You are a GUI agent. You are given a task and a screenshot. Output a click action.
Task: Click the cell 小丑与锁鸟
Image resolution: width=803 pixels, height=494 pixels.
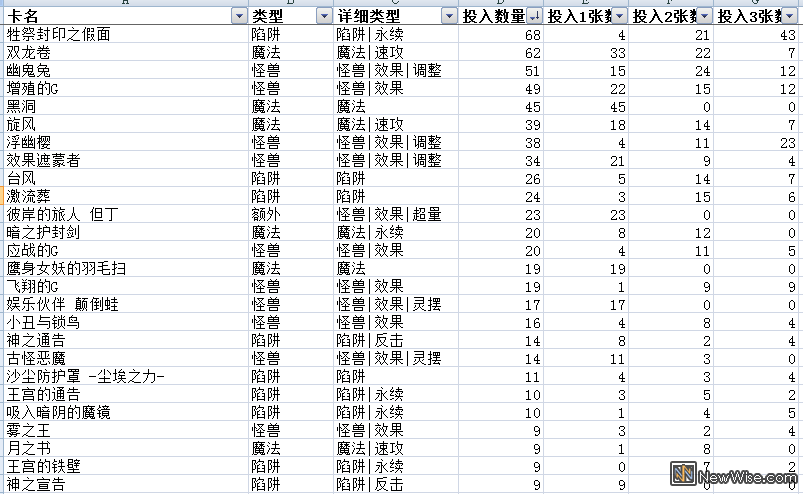point(126,323)
